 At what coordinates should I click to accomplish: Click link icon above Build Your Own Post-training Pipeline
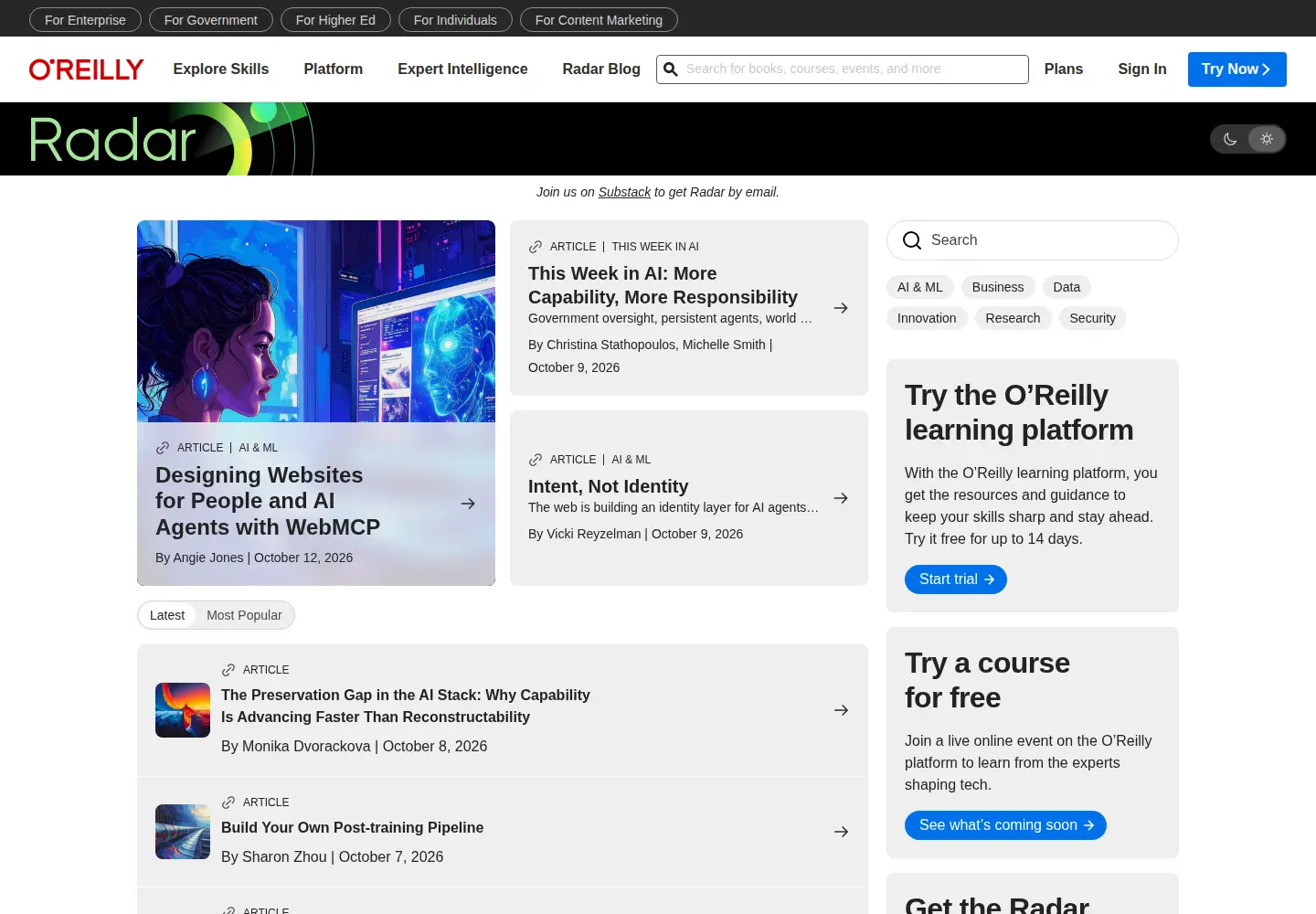pyautogui.click(x=228, y=802)
